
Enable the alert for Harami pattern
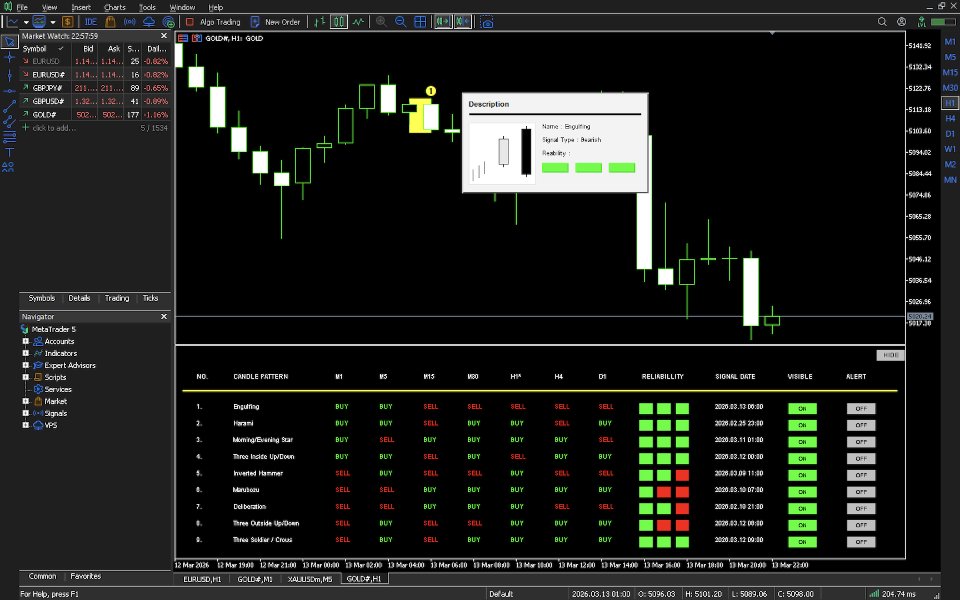click(x=861, y=424)
